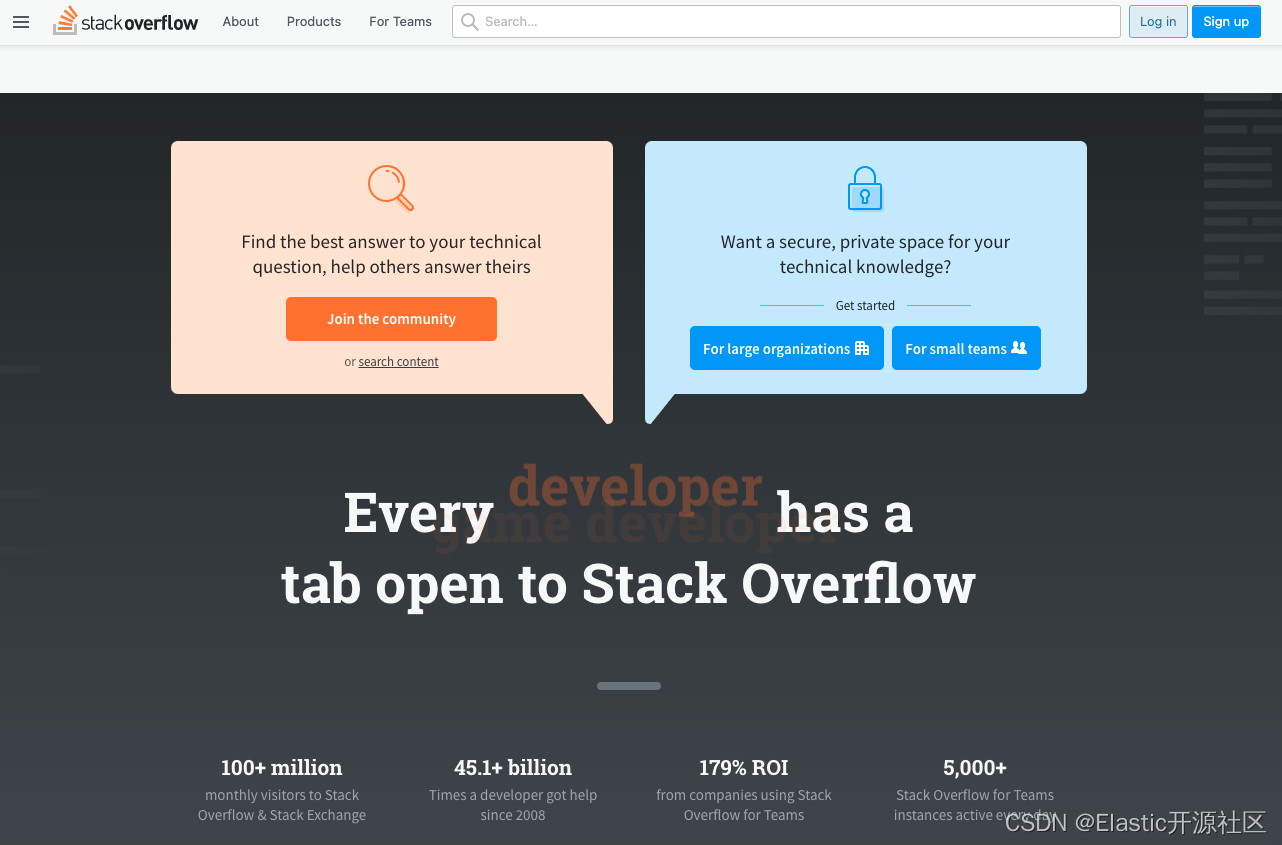This screenshot has height=845, width=1282.
Task: Select the '5,000+' statistic
Action: [x=975, y=768]
